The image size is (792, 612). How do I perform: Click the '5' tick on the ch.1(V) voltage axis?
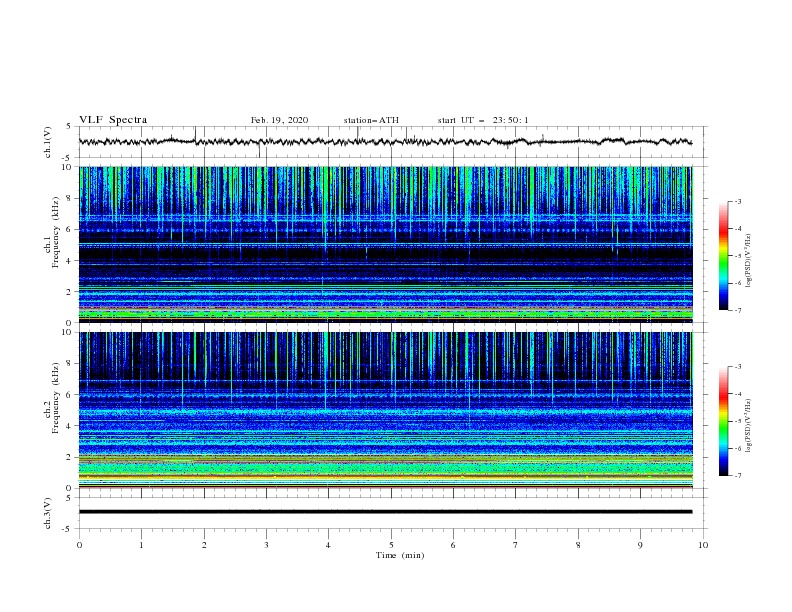tap(69, 126)
